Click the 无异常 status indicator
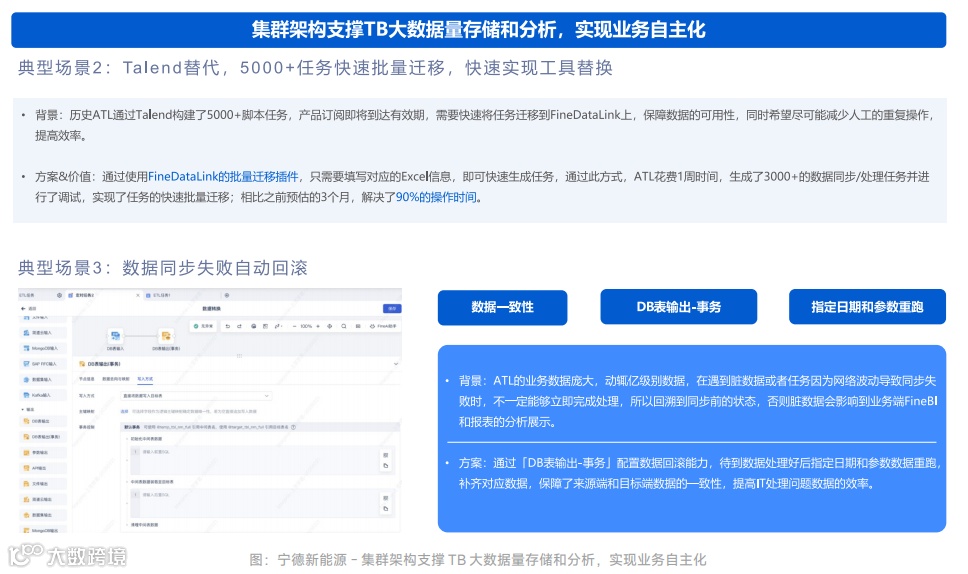This screenshot has width=968, height=574. (204, 326)
